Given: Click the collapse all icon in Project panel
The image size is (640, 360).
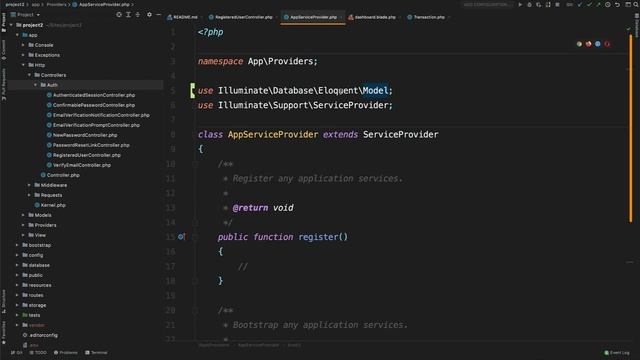Looking at the screenshot, I should 138,15.
